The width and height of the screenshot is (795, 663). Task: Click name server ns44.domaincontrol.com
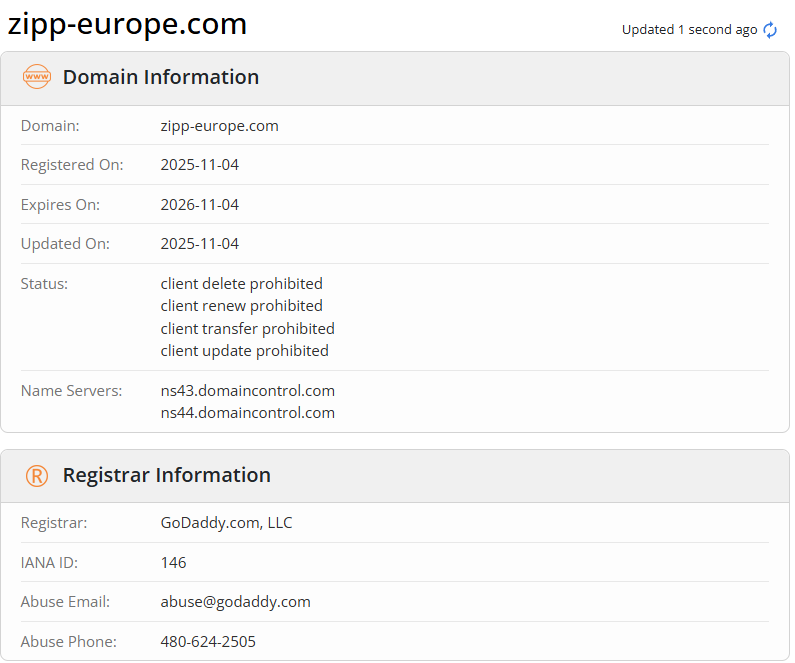click(x=247, y=413)
